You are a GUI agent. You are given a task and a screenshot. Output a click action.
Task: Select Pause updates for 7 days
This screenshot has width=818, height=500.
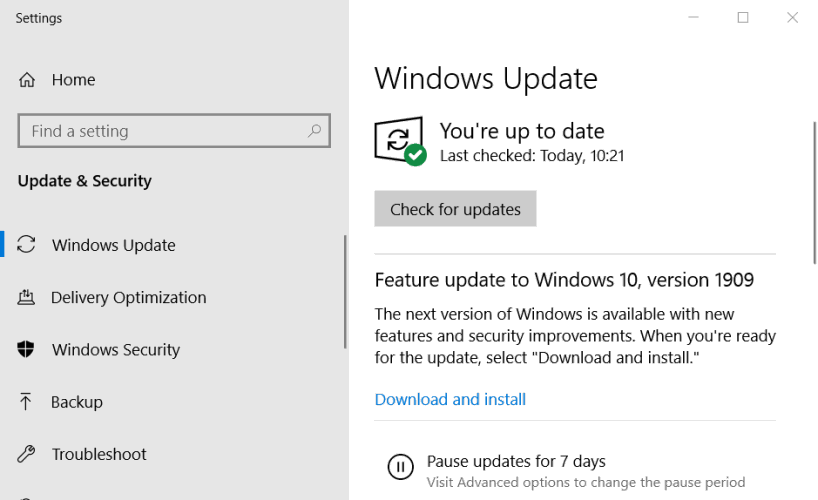point(516,461)
